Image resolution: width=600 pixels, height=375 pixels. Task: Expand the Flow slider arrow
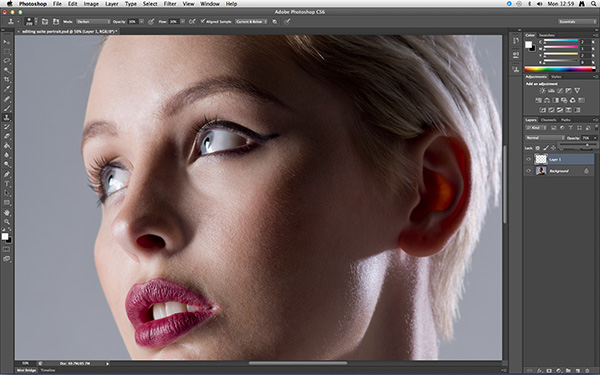coord(182,22)
